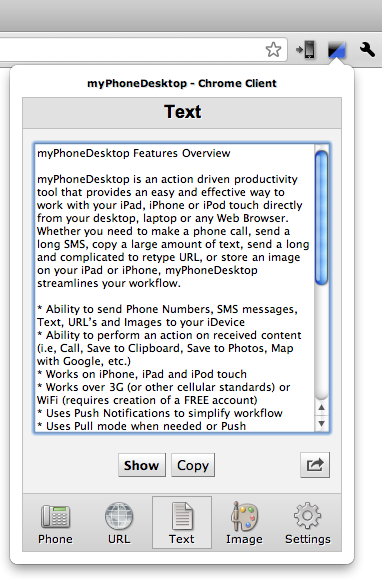382x579 pixels.
Task: Click the "myPhoneDesktop - Chrome Client" title
Action: pos(182,83)
